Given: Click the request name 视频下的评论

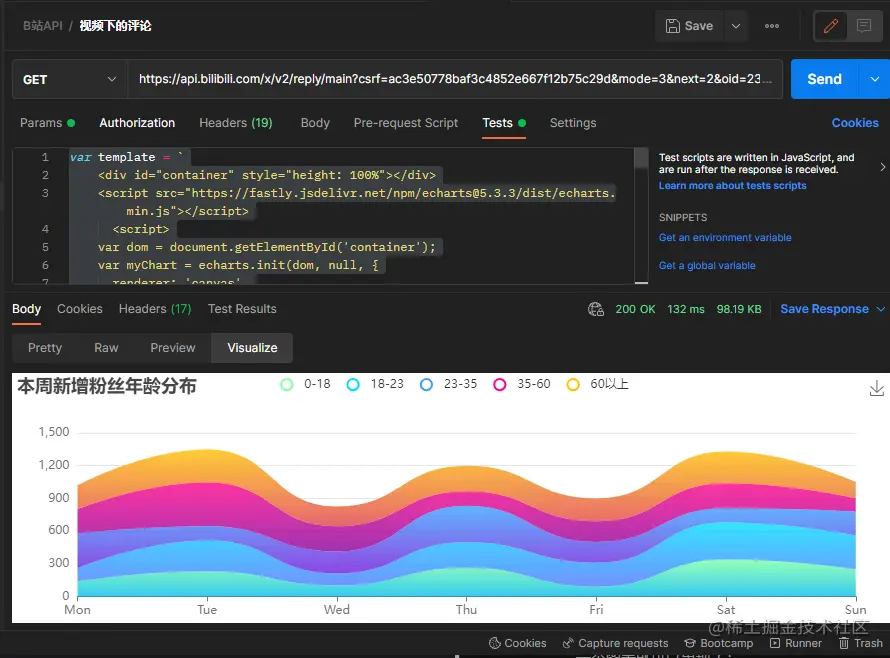Looking at the screenshot, I should point(115,26).
